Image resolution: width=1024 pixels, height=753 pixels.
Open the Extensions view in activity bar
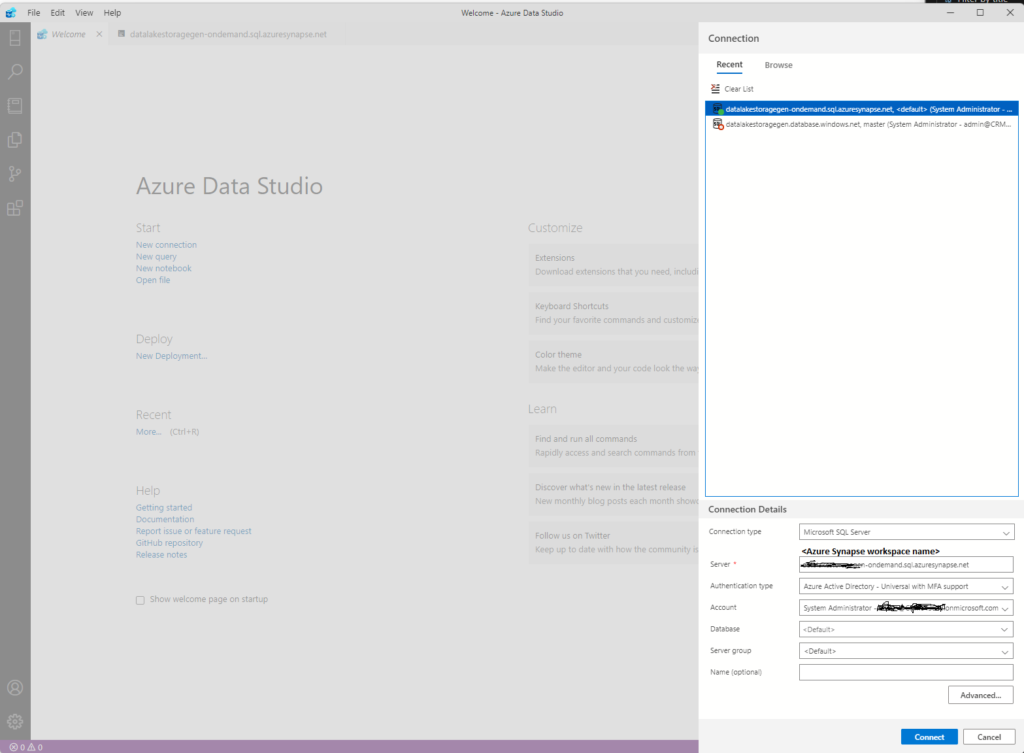[15, 208]
